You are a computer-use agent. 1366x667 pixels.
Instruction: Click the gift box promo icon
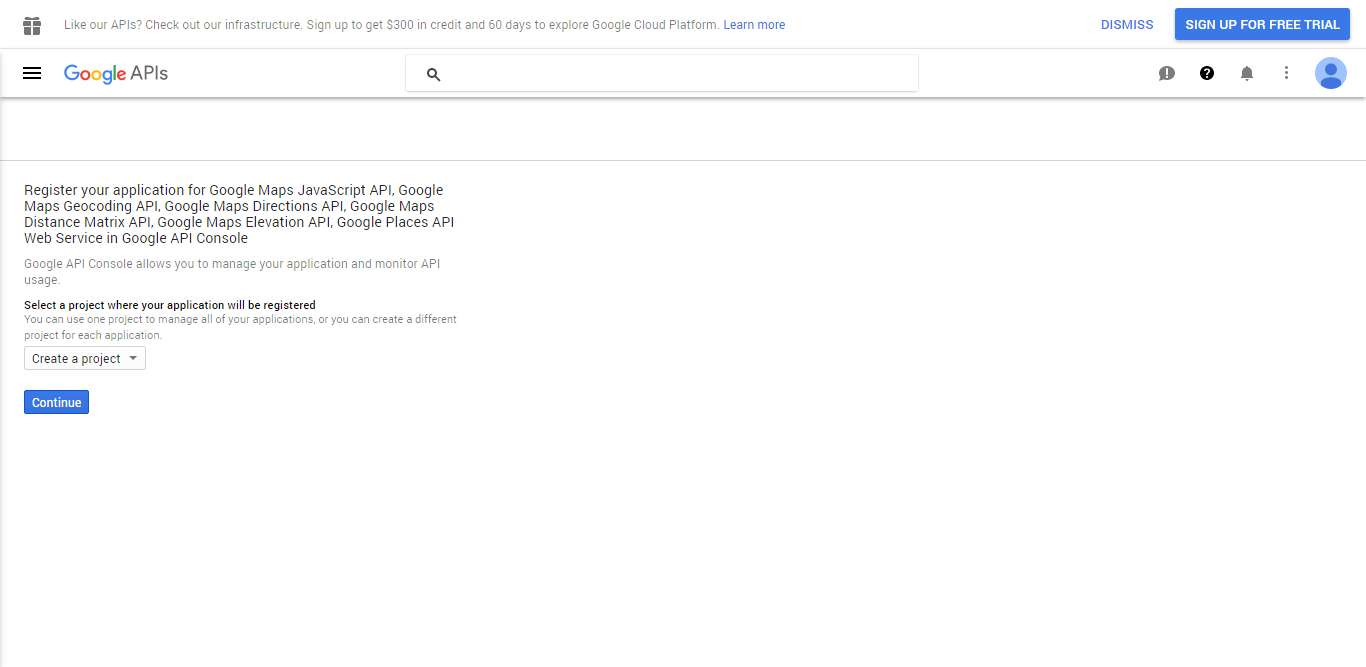click(x=32, y=25)
